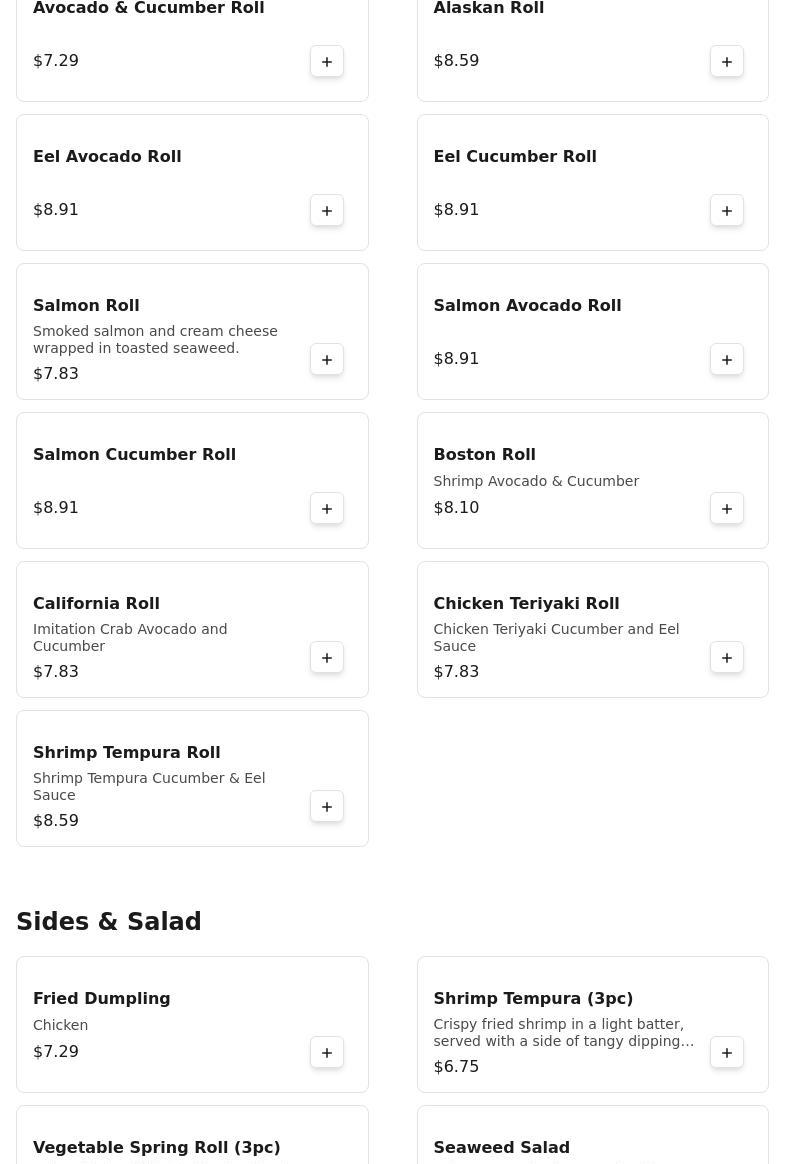Click the Sides & Salad section heading
The height and width of the screenshot is (1164, 785).
pyautogui.click(x=109, y=922)
